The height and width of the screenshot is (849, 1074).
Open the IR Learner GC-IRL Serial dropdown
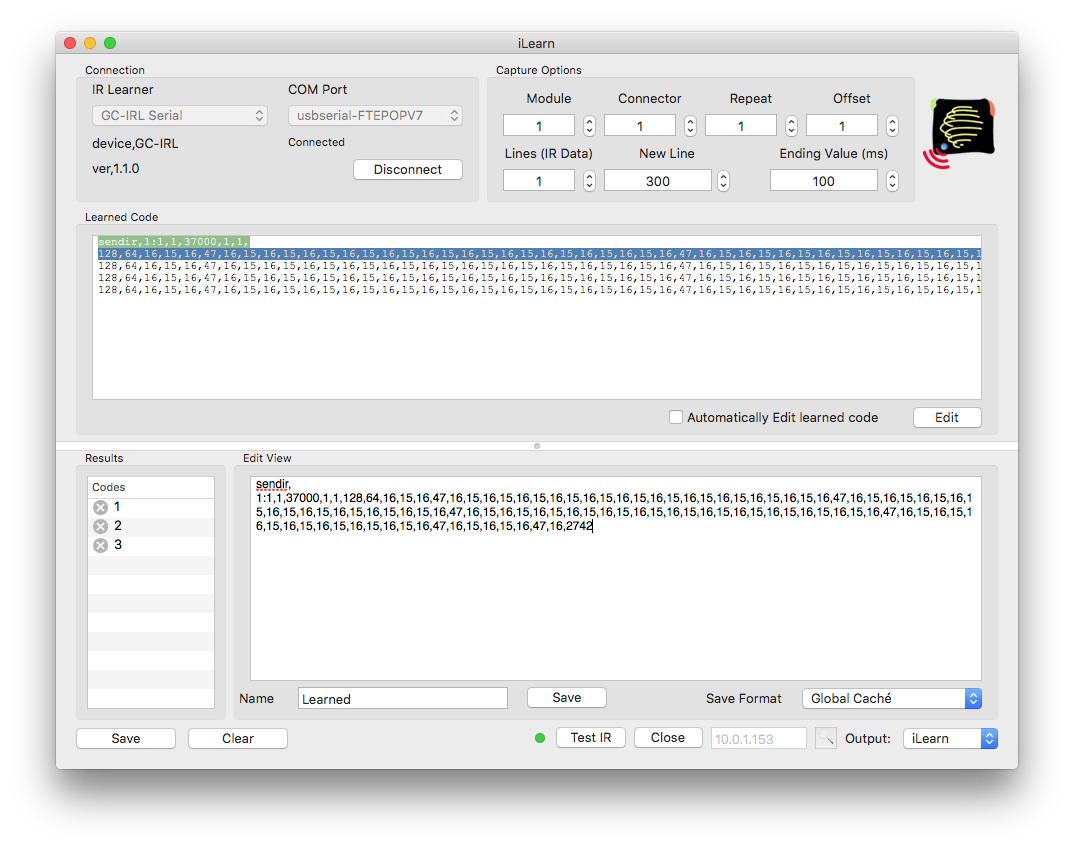point(179,116)
